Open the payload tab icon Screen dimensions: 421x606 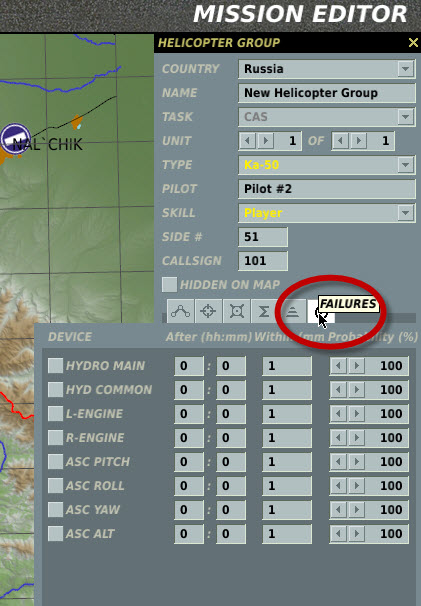(237, 311)
